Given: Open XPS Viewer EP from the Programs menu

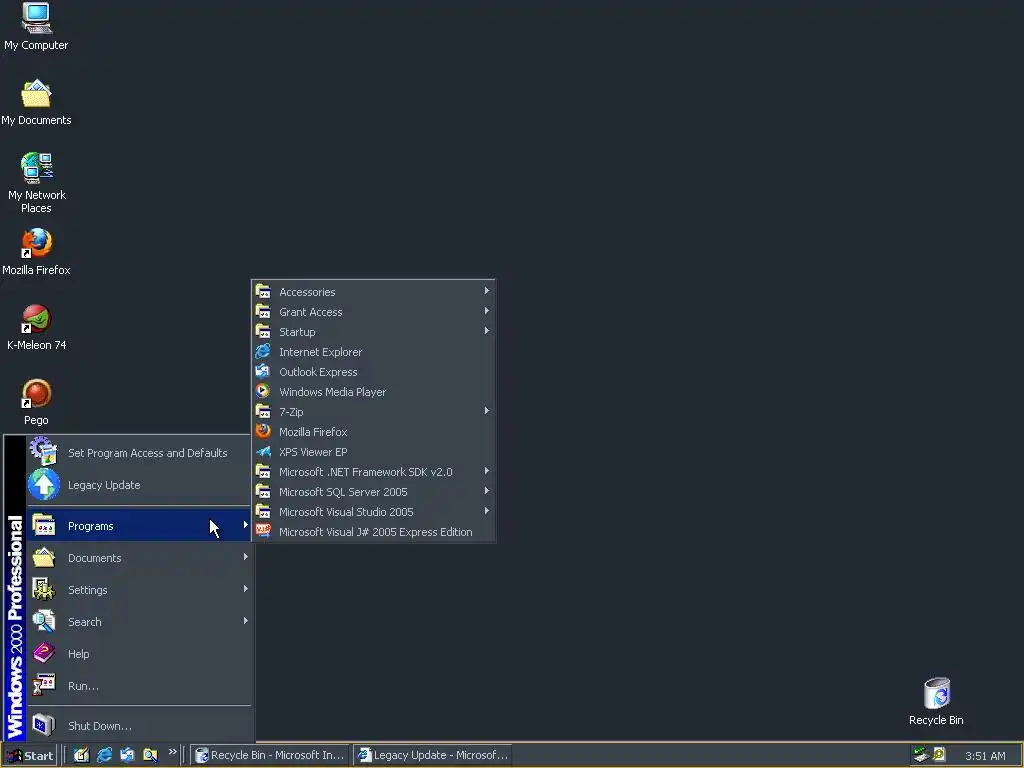Looking at the screenshot, I should [x=373, y=452].
